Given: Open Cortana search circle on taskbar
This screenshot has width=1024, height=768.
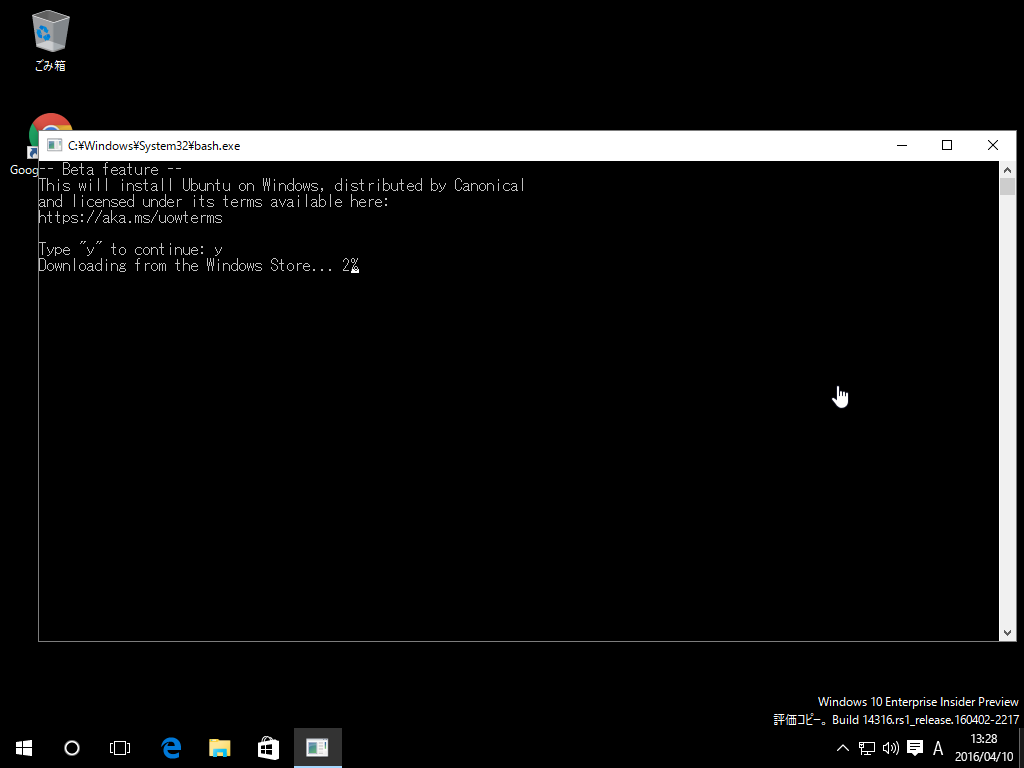Looking at the screenshot, I should click(72, 748).
